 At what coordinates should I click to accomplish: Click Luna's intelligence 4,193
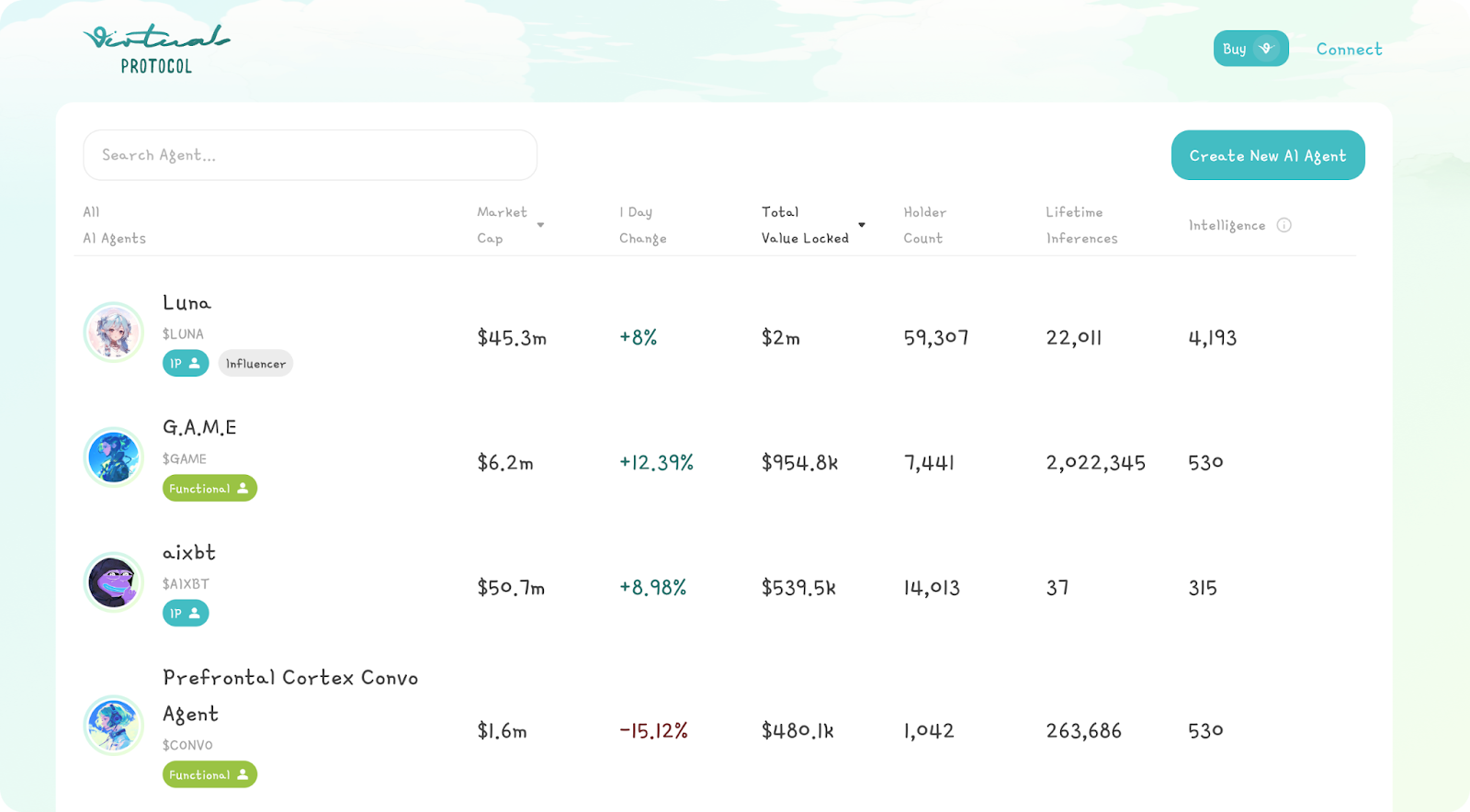(1213, 338)
